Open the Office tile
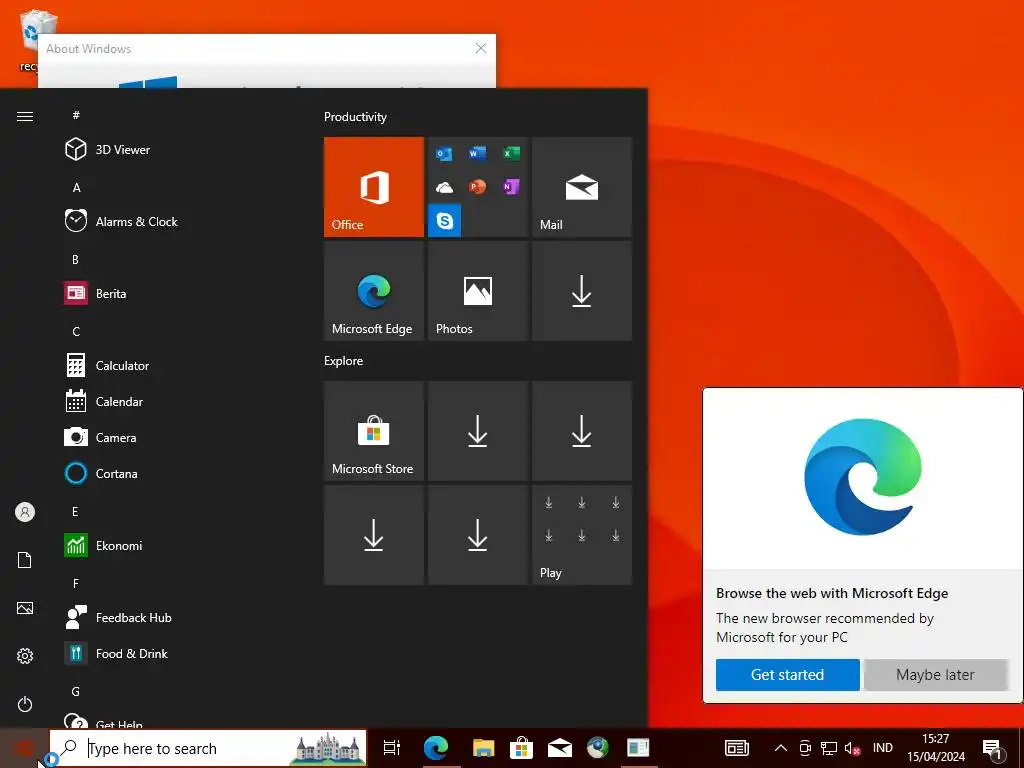This screenshot has height=768, width=1024. click(374, 187)
